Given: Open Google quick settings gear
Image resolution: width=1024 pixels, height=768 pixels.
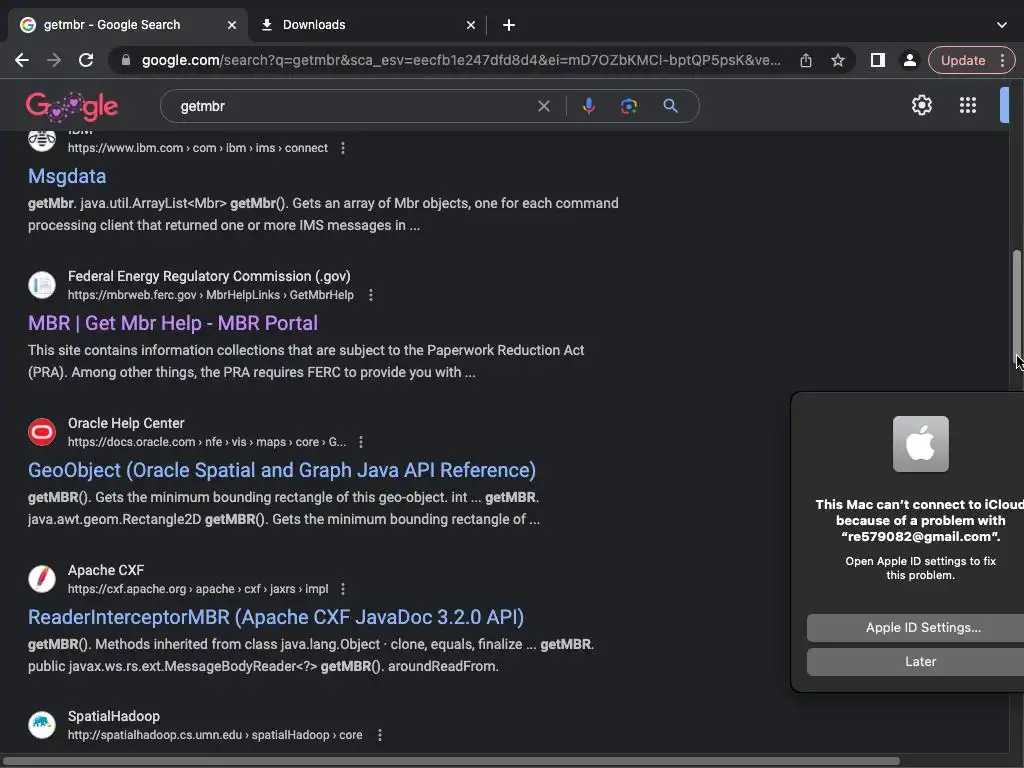Looking at the screenshot, I should 921,105.
